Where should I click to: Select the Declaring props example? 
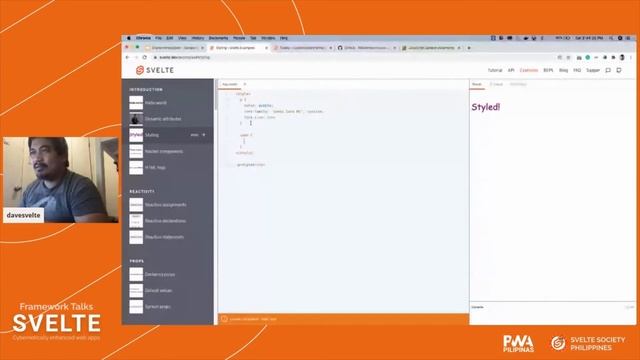(x=168, y=274)
